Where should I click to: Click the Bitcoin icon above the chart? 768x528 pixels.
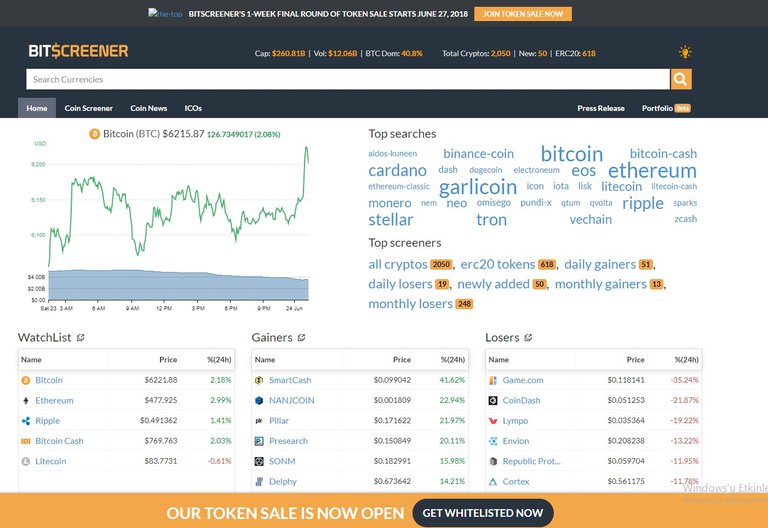95,134
